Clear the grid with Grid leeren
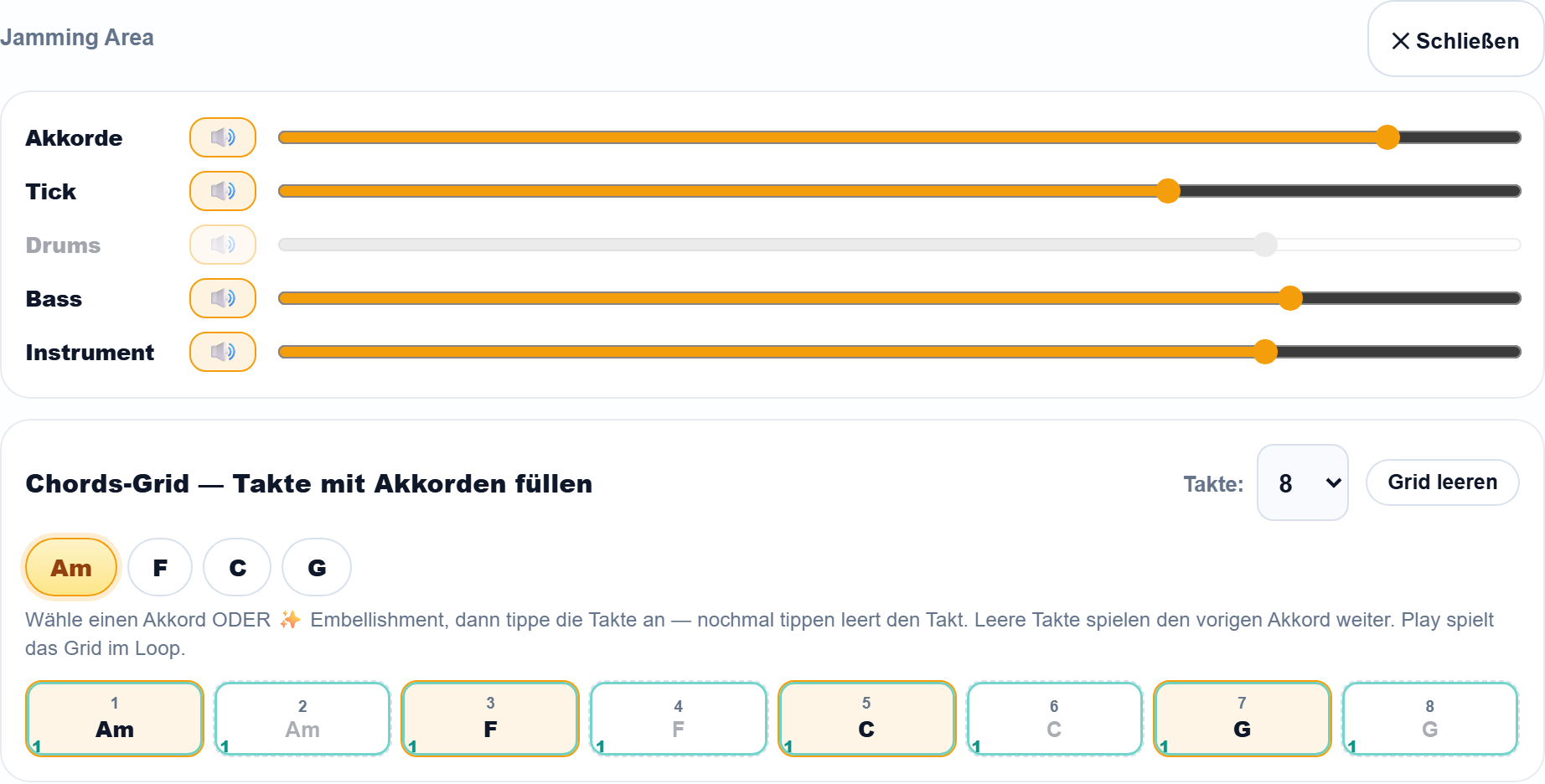This screenshot has width=1545, height=784. tap(1442, 482)
